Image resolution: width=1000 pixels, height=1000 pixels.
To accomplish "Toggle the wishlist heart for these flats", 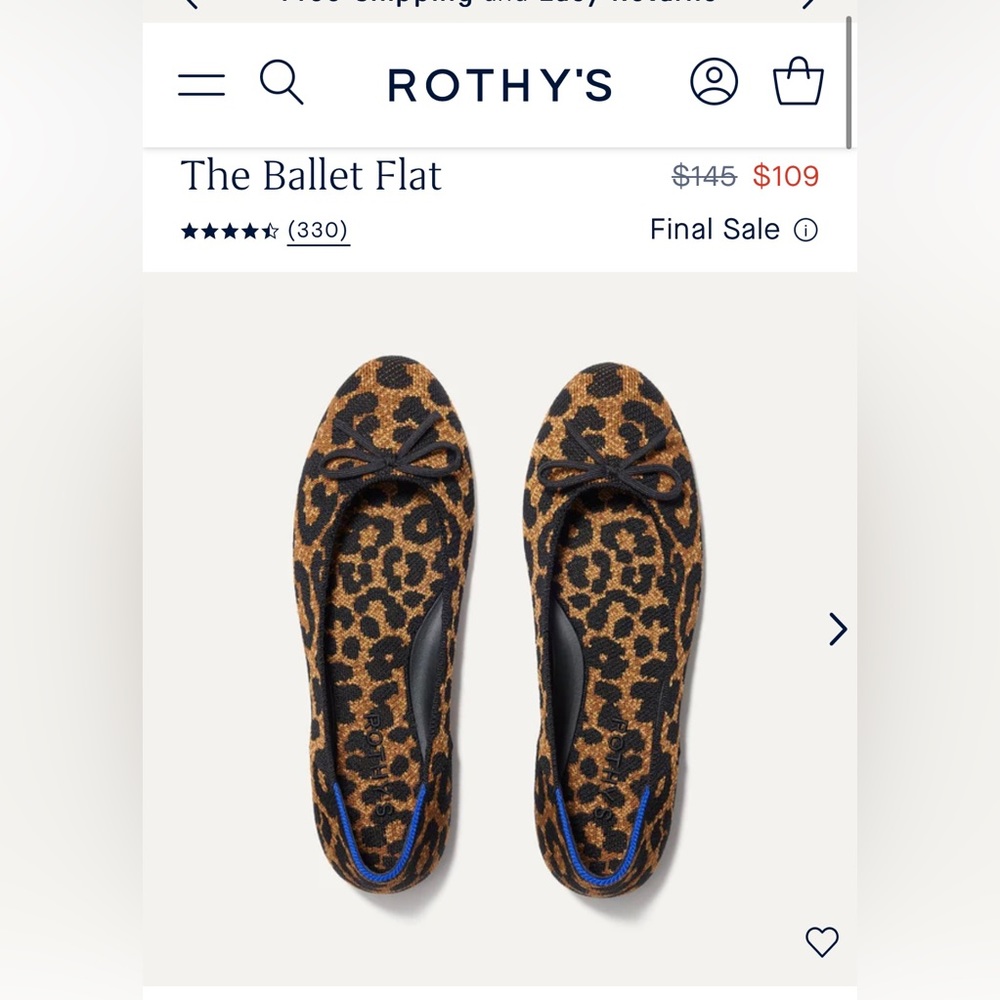I will 822,940.
